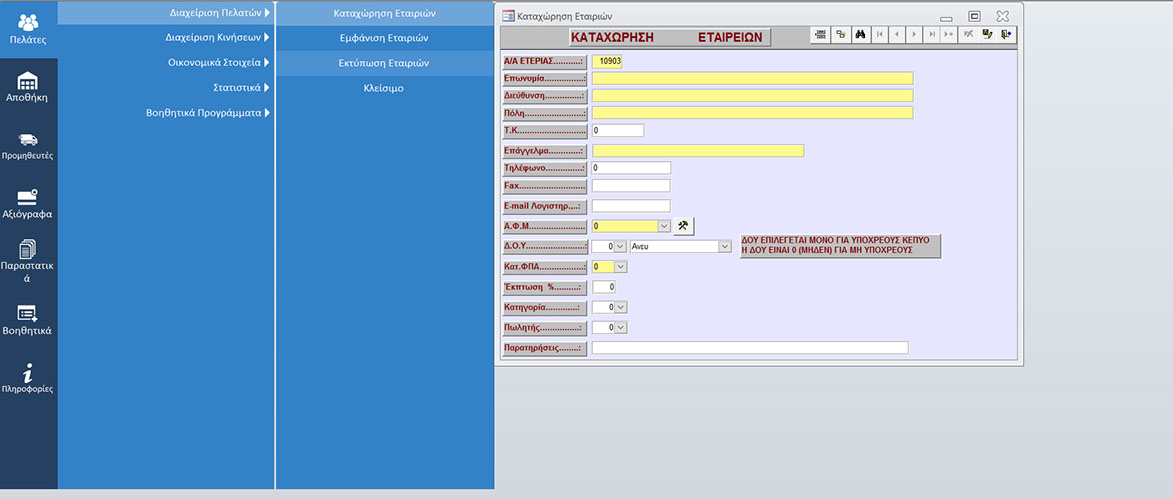Image resolution: width=1173 pixels, height=499 pixels.
Task: Choose Εκτύπωση Εταιριών menu item
Action: click(x=384, y=63)
